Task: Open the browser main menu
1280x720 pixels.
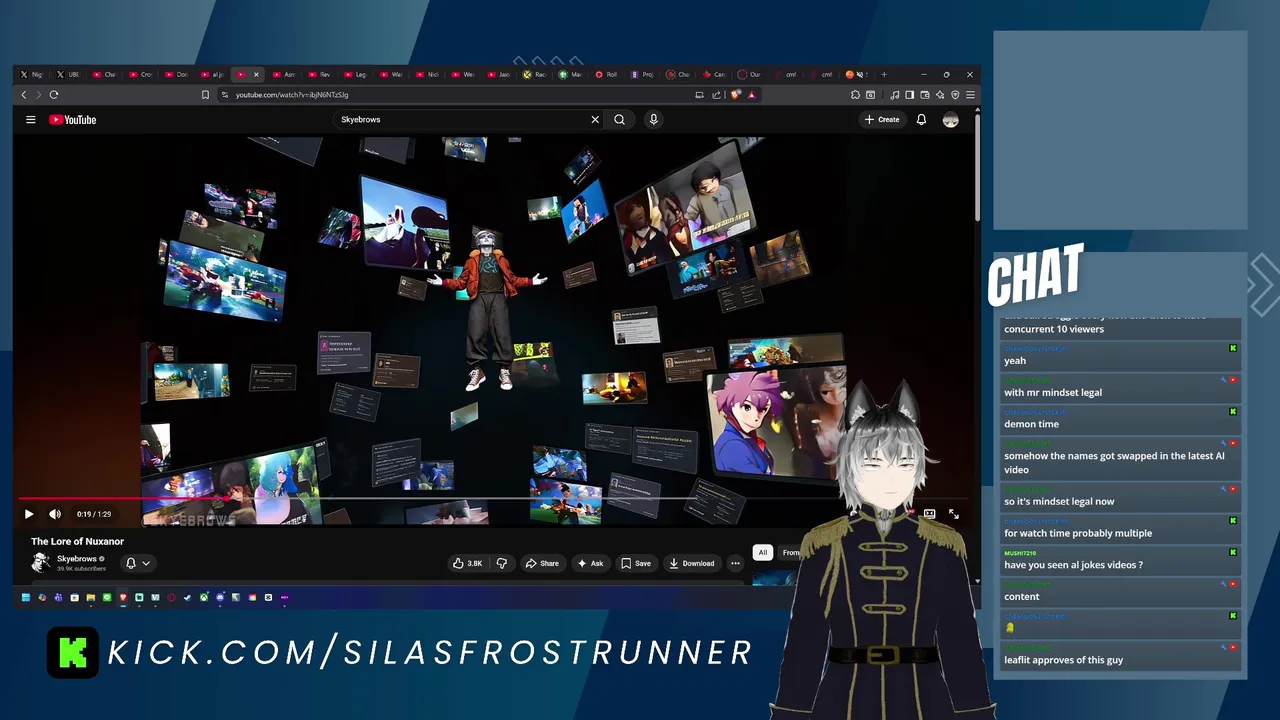Action: pos(970,95)
